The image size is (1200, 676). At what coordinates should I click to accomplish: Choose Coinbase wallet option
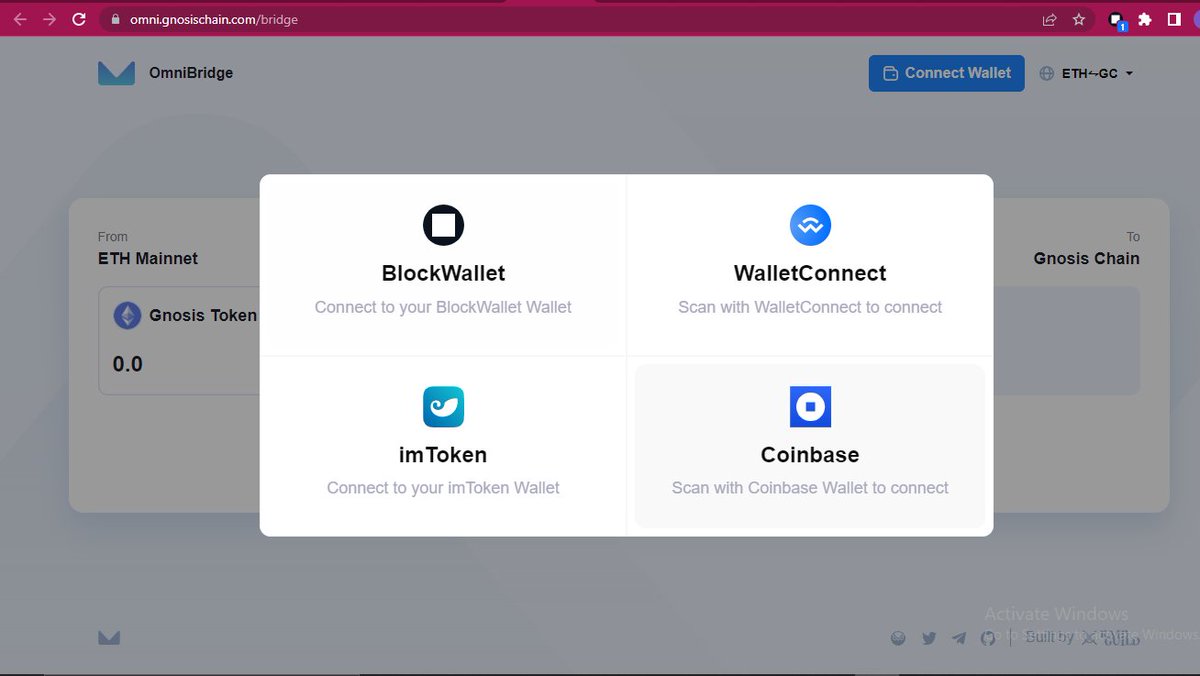[x=810, y=446]
